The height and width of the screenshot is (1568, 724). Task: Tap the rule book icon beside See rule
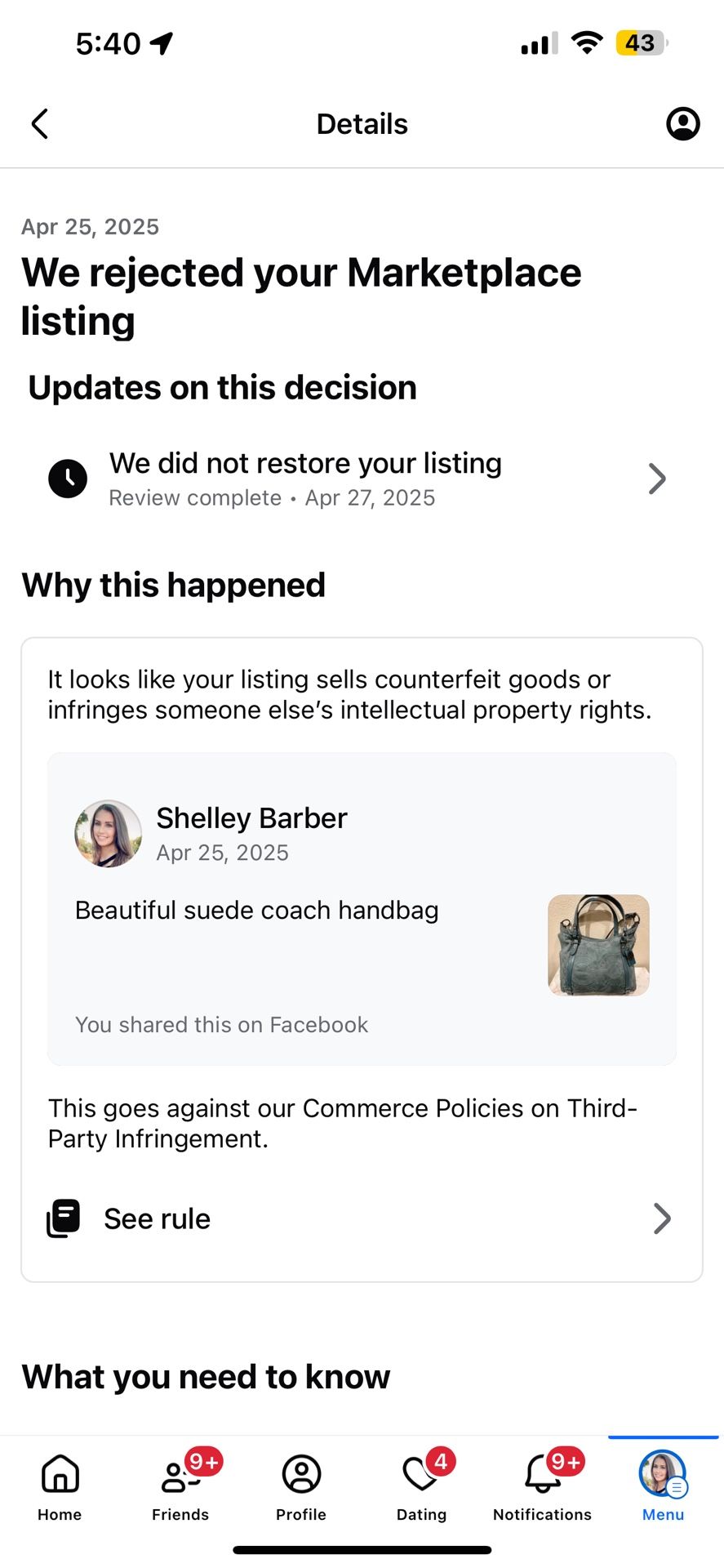click(64, 1218)
